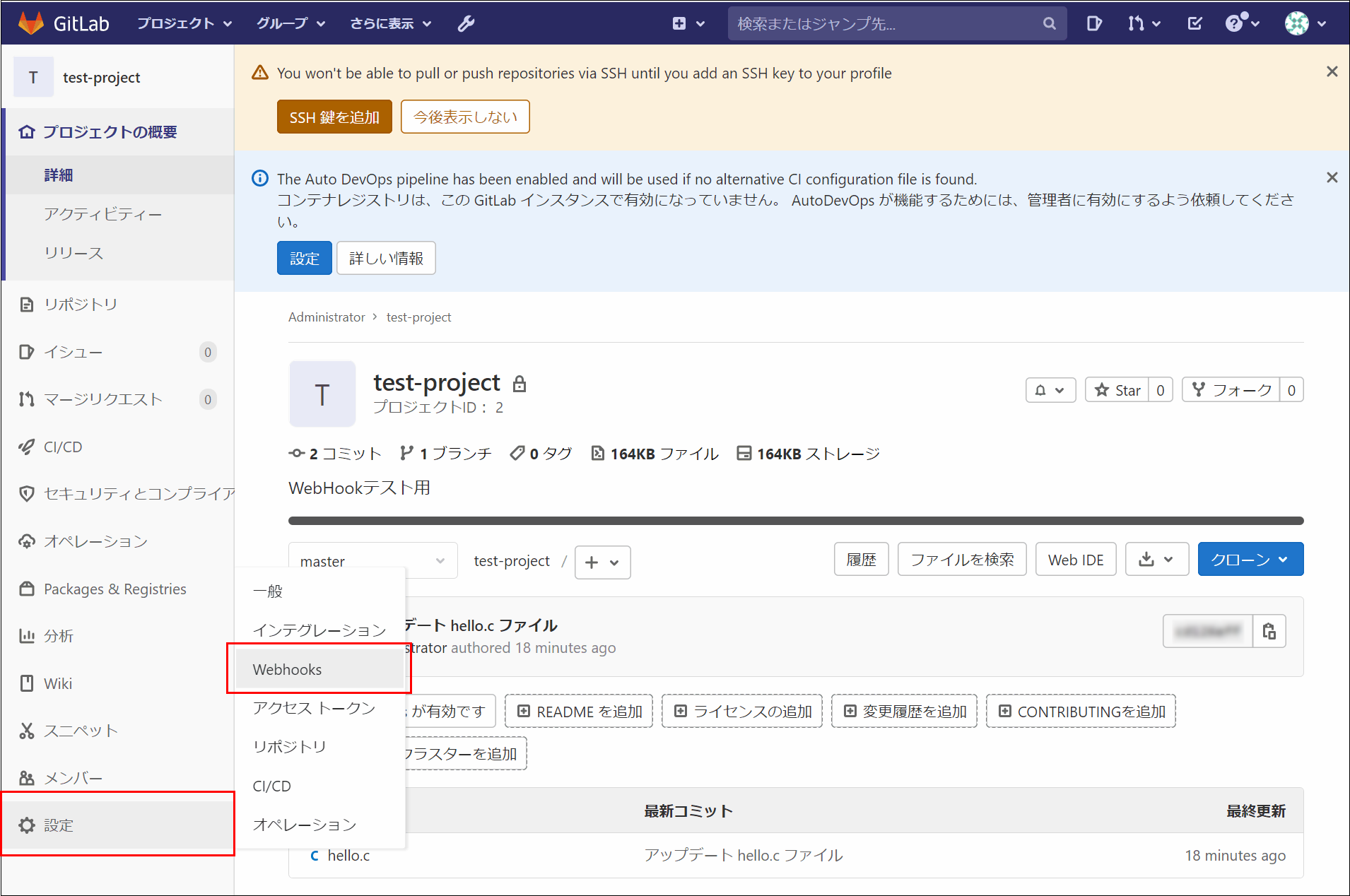
Task: Open the admin area wrench icon
Action: pyautogui.click(x=466, y=23)
